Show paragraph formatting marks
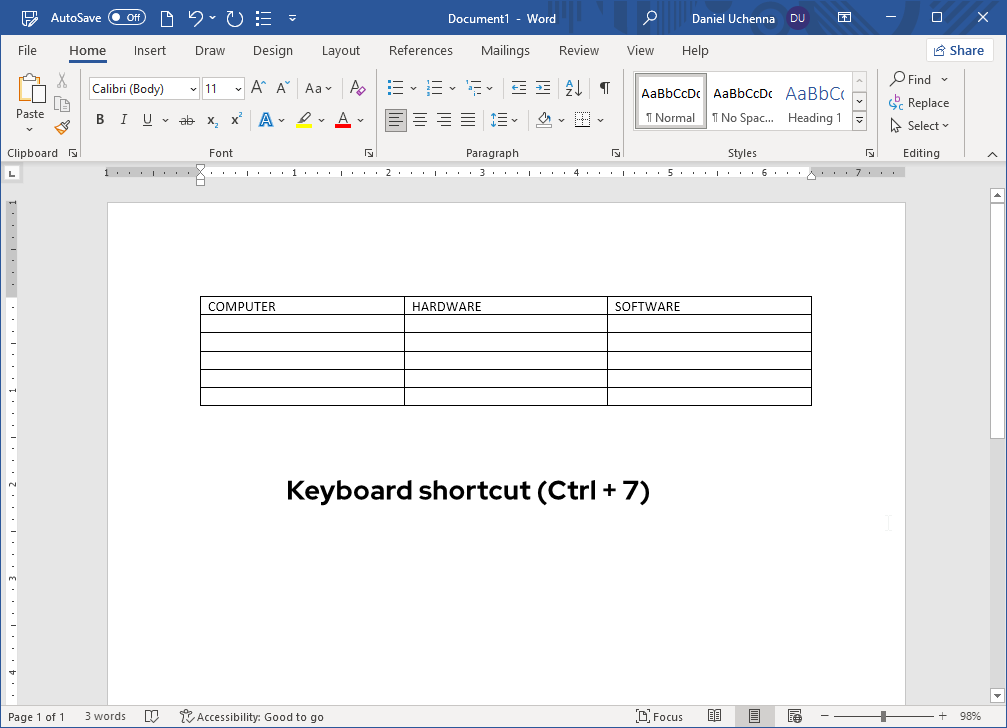Viewport: 1007px width, 728px height. pos(604,88)
